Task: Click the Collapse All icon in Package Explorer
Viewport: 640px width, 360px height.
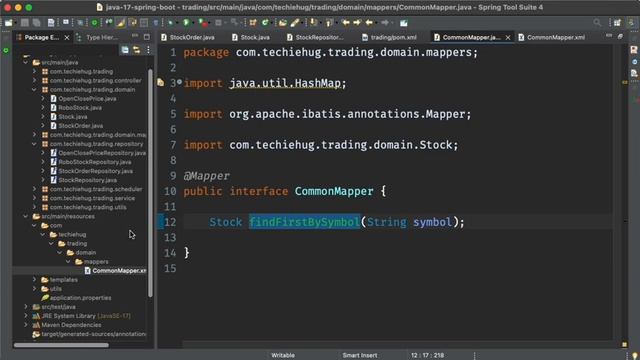Action: (x=125, y=50)
